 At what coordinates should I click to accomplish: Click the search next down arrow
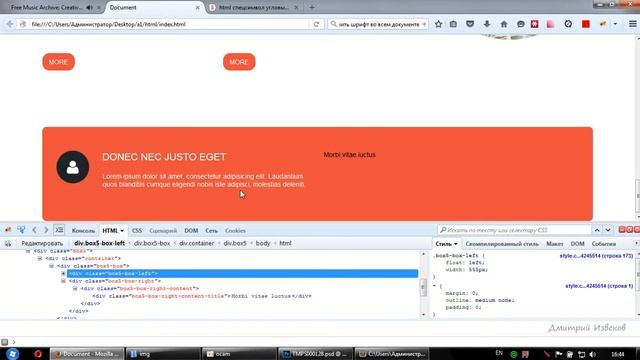click(608, 230)
